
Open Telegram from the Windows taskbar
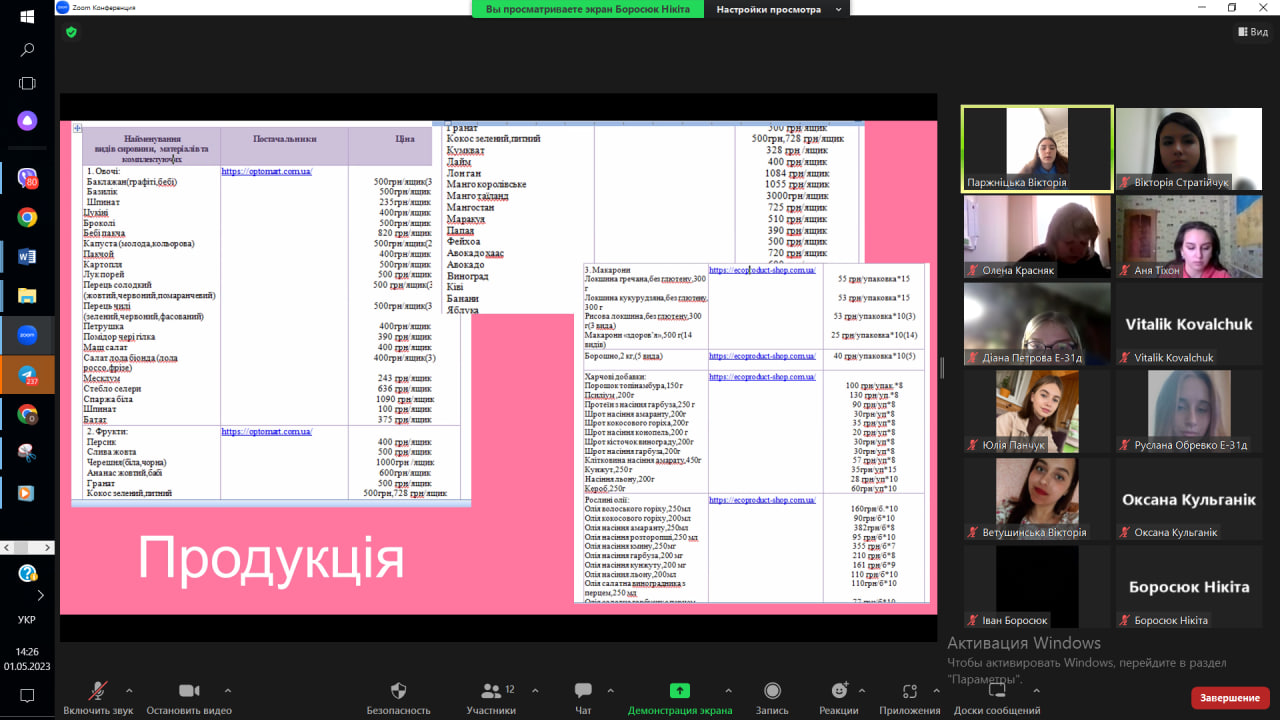(x=27, y=374)
